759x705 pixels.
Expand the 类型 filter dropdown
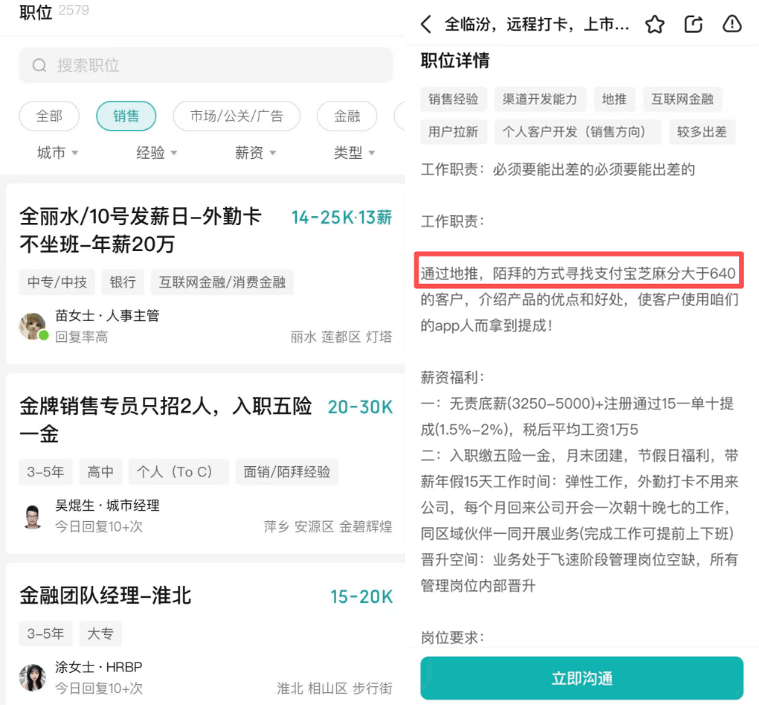click(x=354, y=153)
